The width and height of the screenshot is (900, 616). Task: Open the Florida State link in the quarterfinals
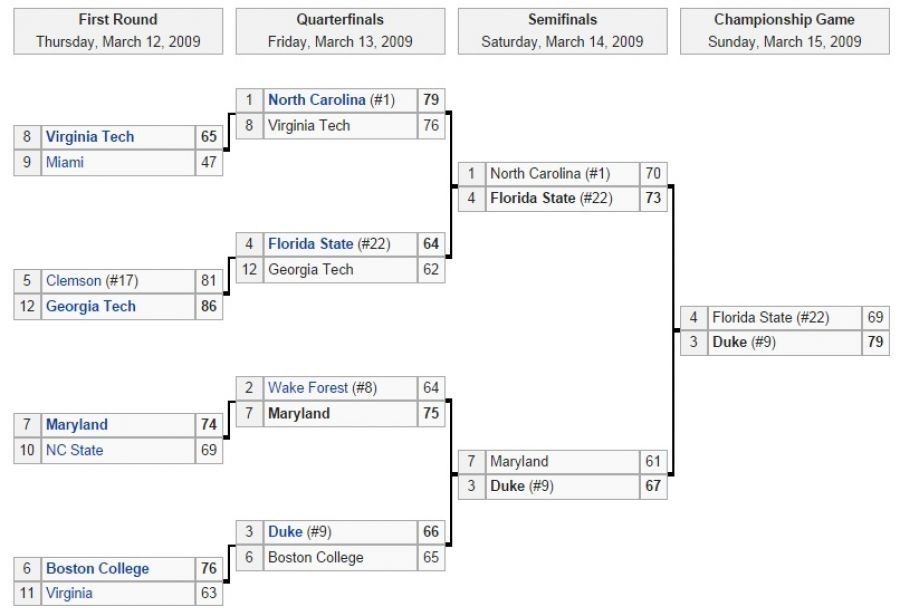pyautogui.click(x=310, y=244)
